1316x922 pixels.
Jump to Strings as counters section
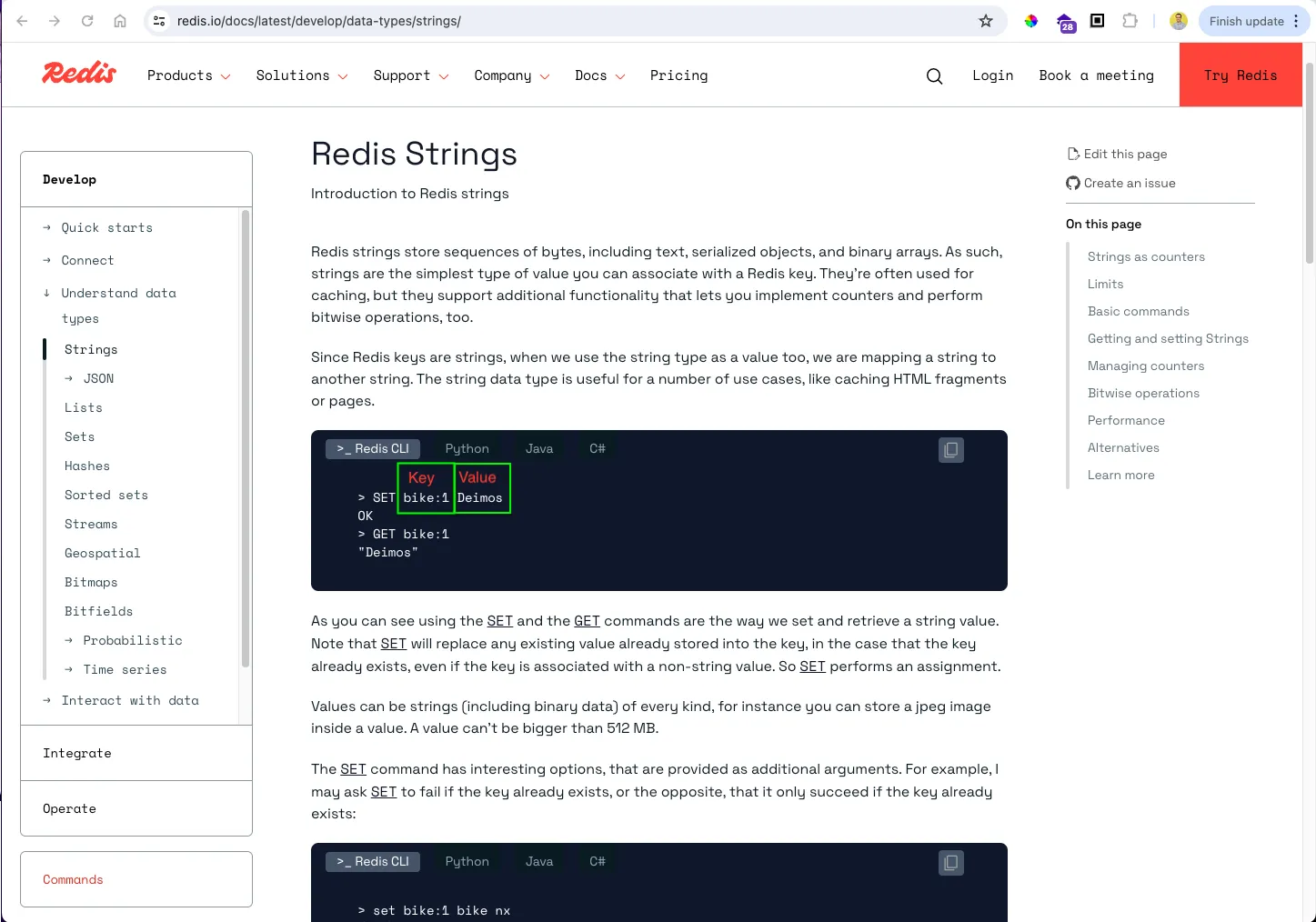tap(1146, 257)
